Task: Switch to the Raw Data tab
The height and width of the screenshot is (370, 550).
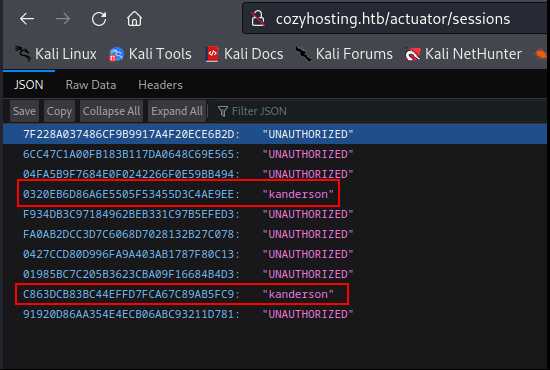Action: point(91,85)
